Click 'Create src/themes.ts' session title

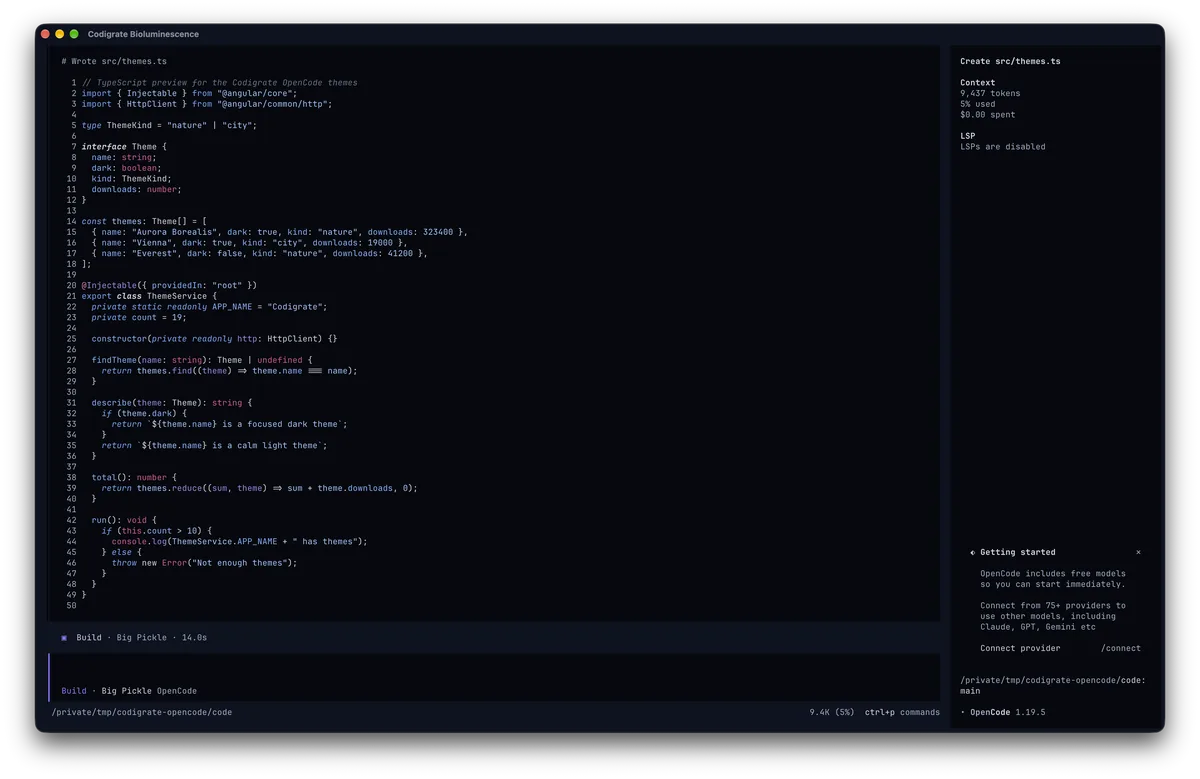1010,61
